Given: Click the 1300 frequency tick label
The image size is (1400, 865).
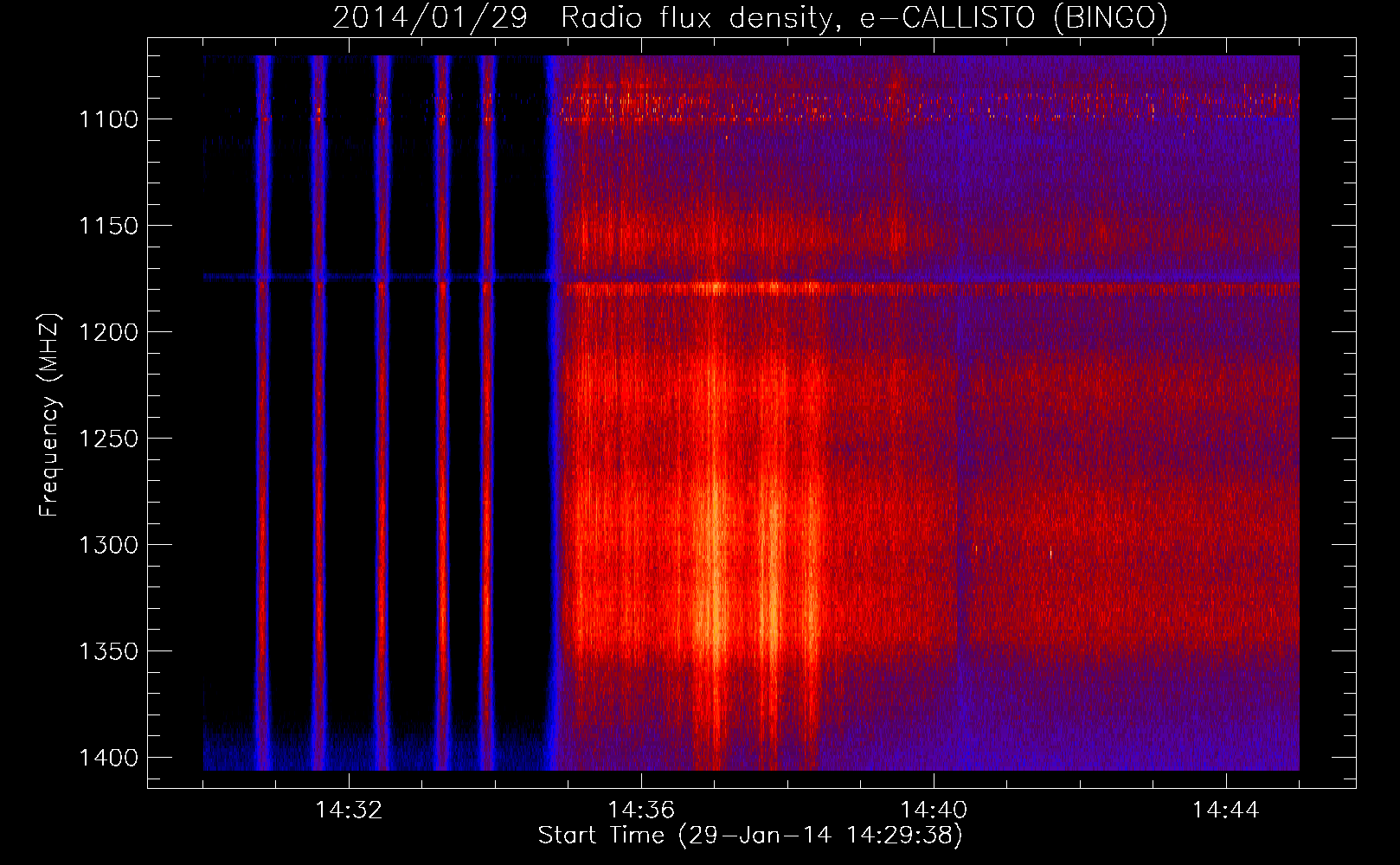Looking at the screenshot, I should pos(109,545).
